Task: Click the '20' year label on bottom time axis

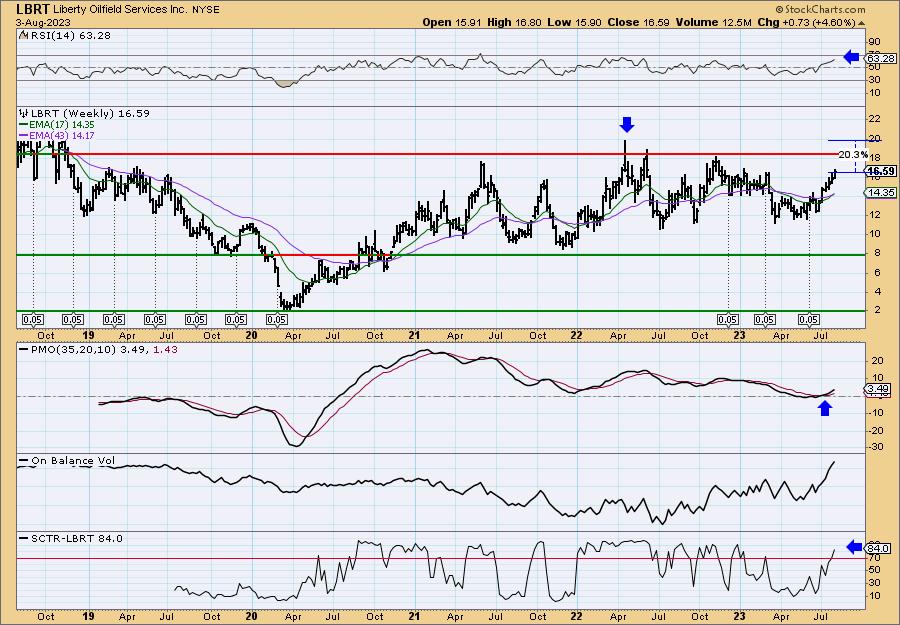Action: click(251, 616)
